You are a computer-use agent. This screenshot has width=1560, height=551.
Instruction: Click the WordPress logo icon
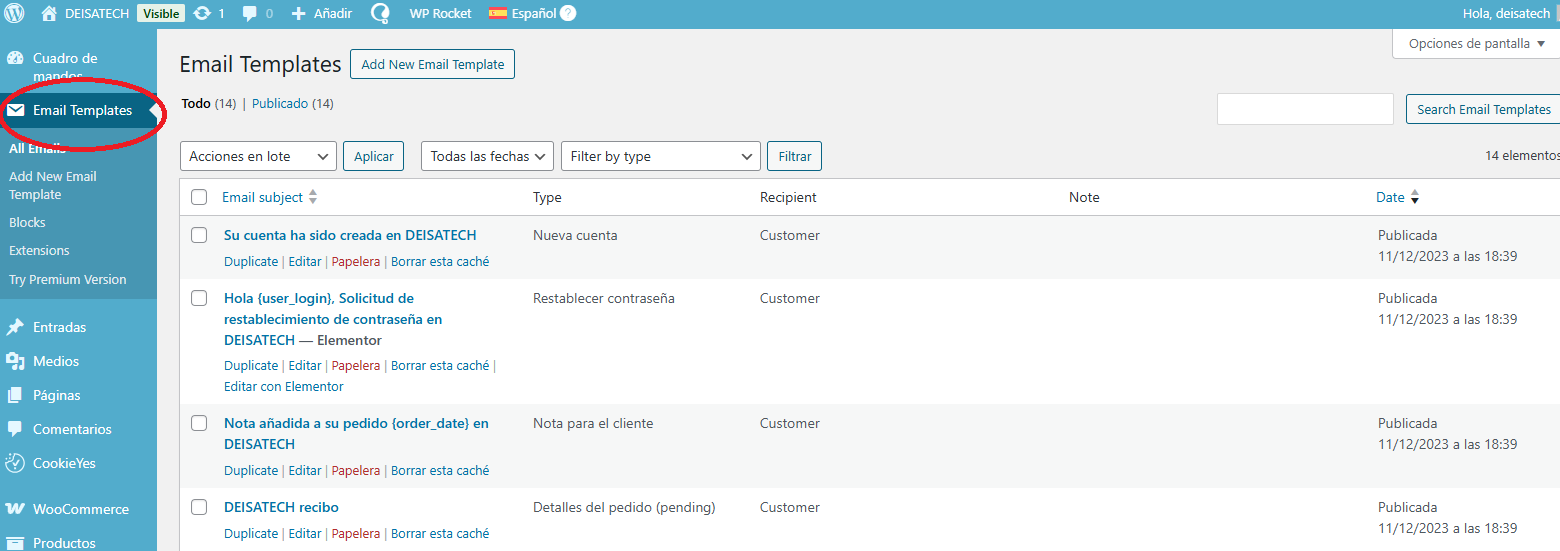click(15, 14)
